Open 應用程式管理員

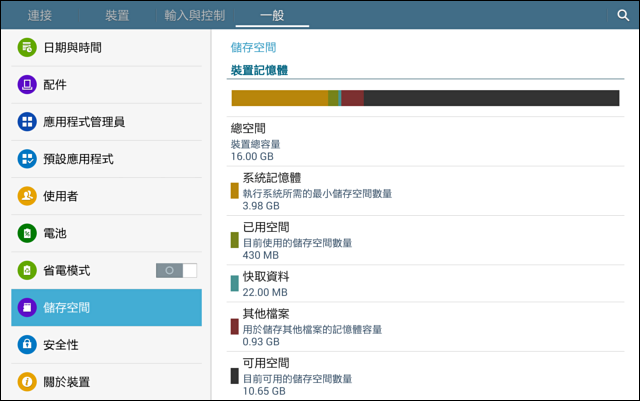[107, 122]
